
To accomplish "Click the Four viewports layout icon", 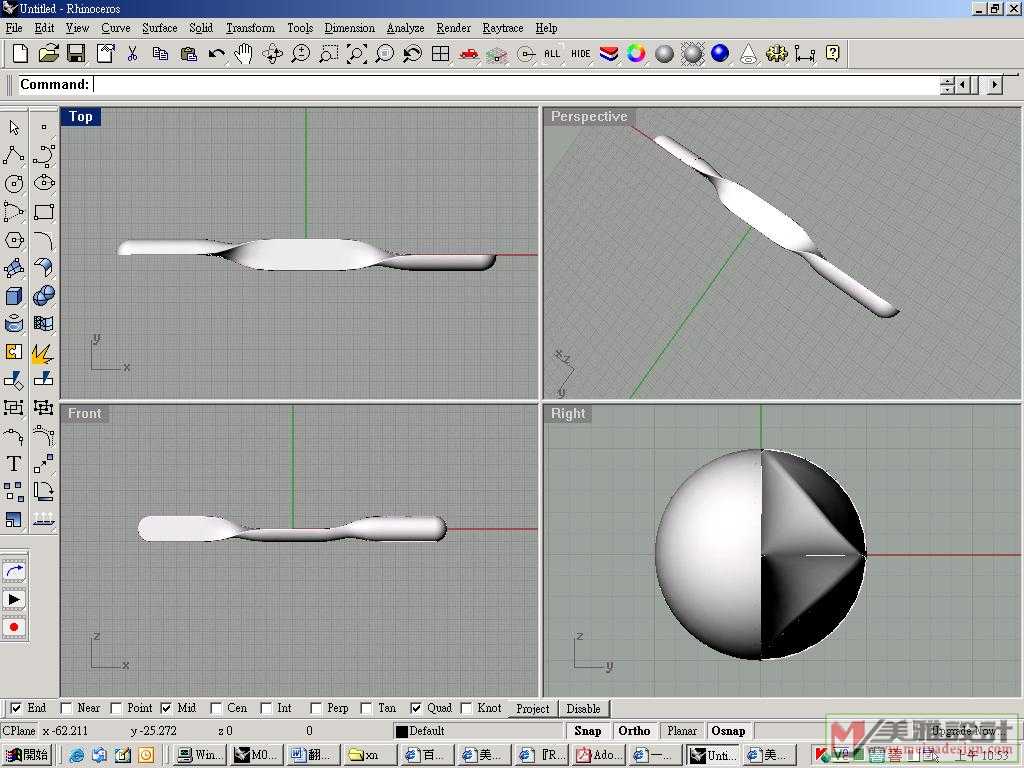I will [440, 54].
